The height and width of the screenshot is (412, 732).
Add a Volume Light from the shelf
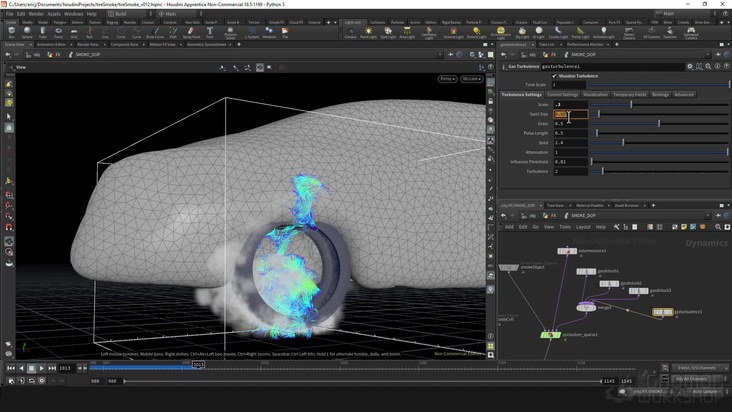[x=453, y=32]
